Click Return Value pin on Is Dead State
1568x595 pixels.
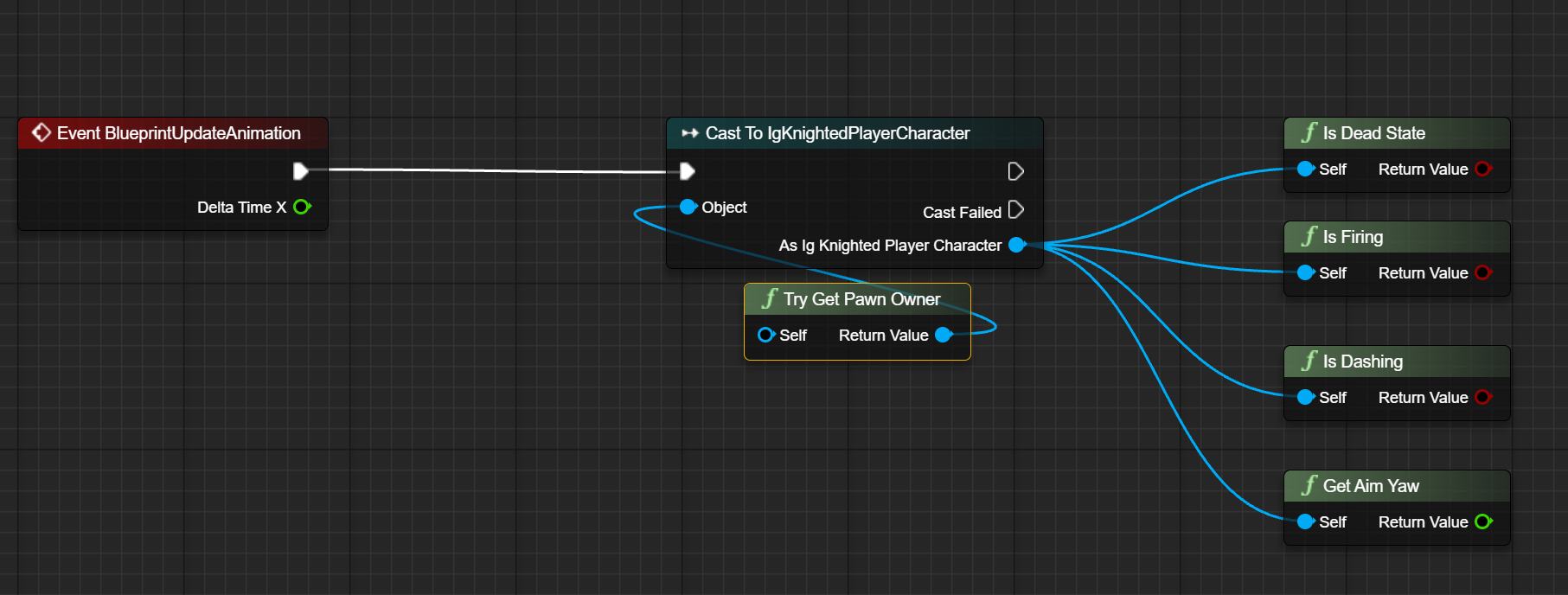click(x=1483, y=169)
